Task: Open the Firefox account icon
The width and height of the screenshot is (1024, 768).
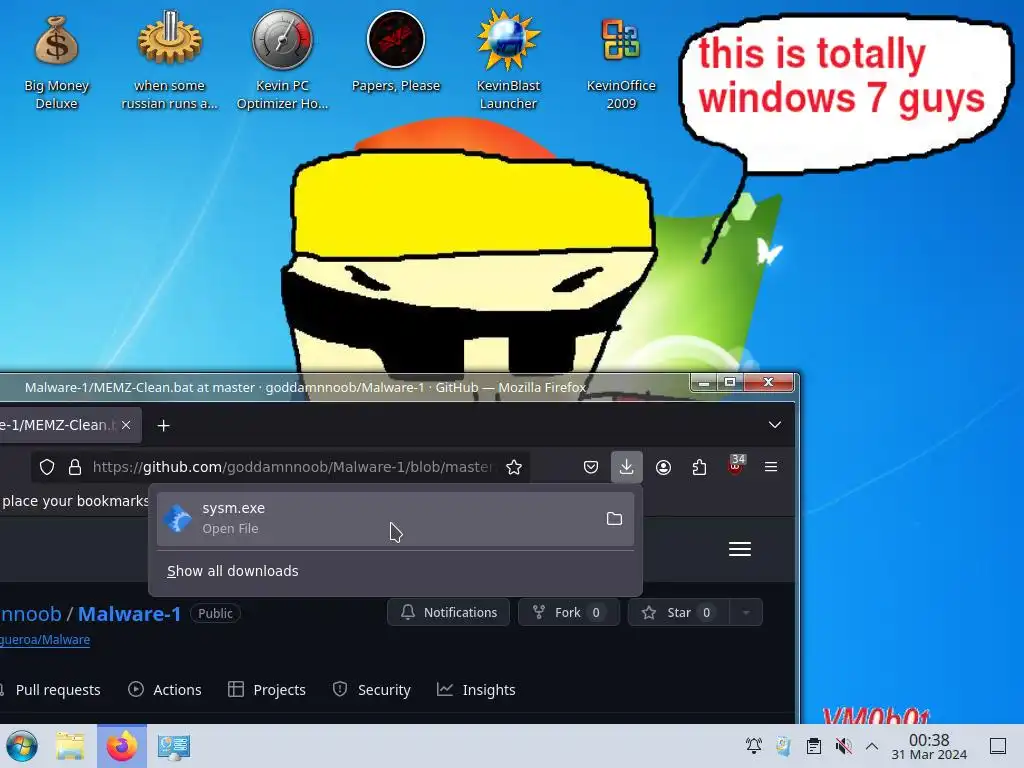Action: [664, 467]
